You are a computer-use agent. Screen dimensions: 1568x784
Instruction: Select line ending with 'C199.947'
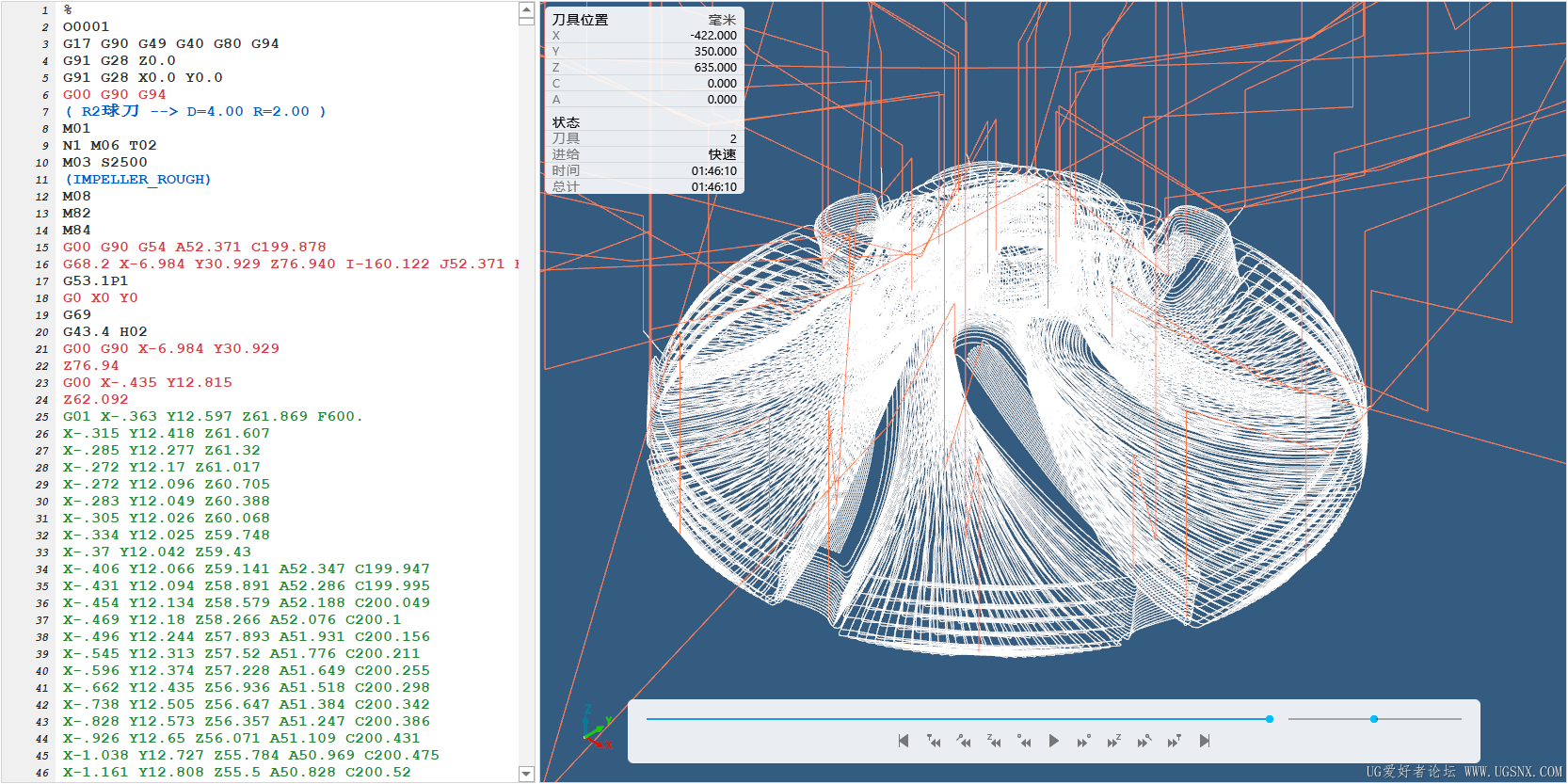point(246,568)
